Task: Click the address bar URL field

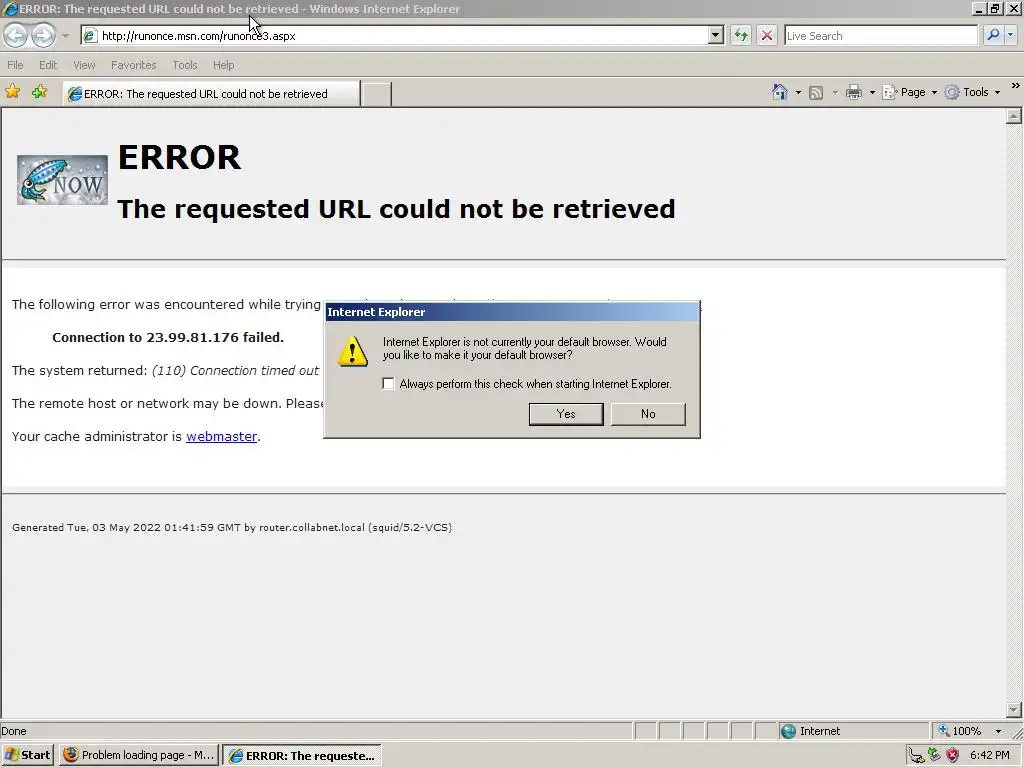Action: (394, 36)
